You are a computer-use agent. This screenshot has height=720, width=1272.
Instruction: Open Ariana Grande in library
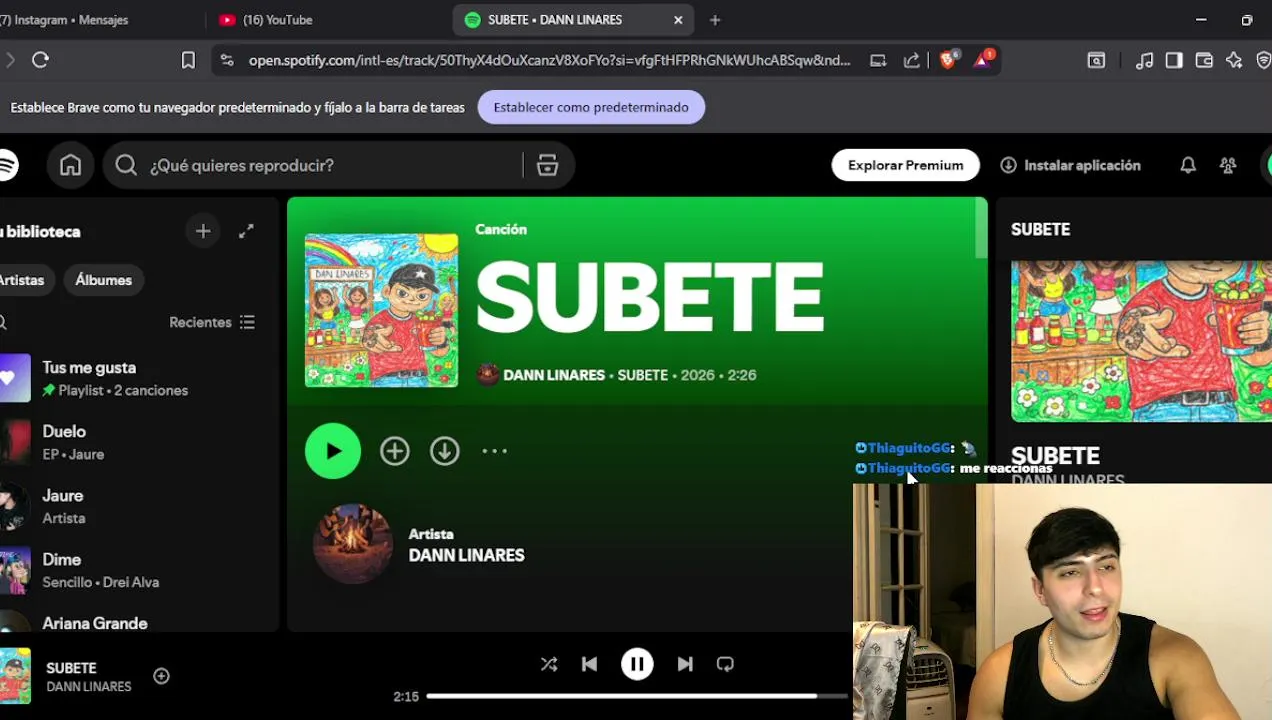click(x=135, y=622)
